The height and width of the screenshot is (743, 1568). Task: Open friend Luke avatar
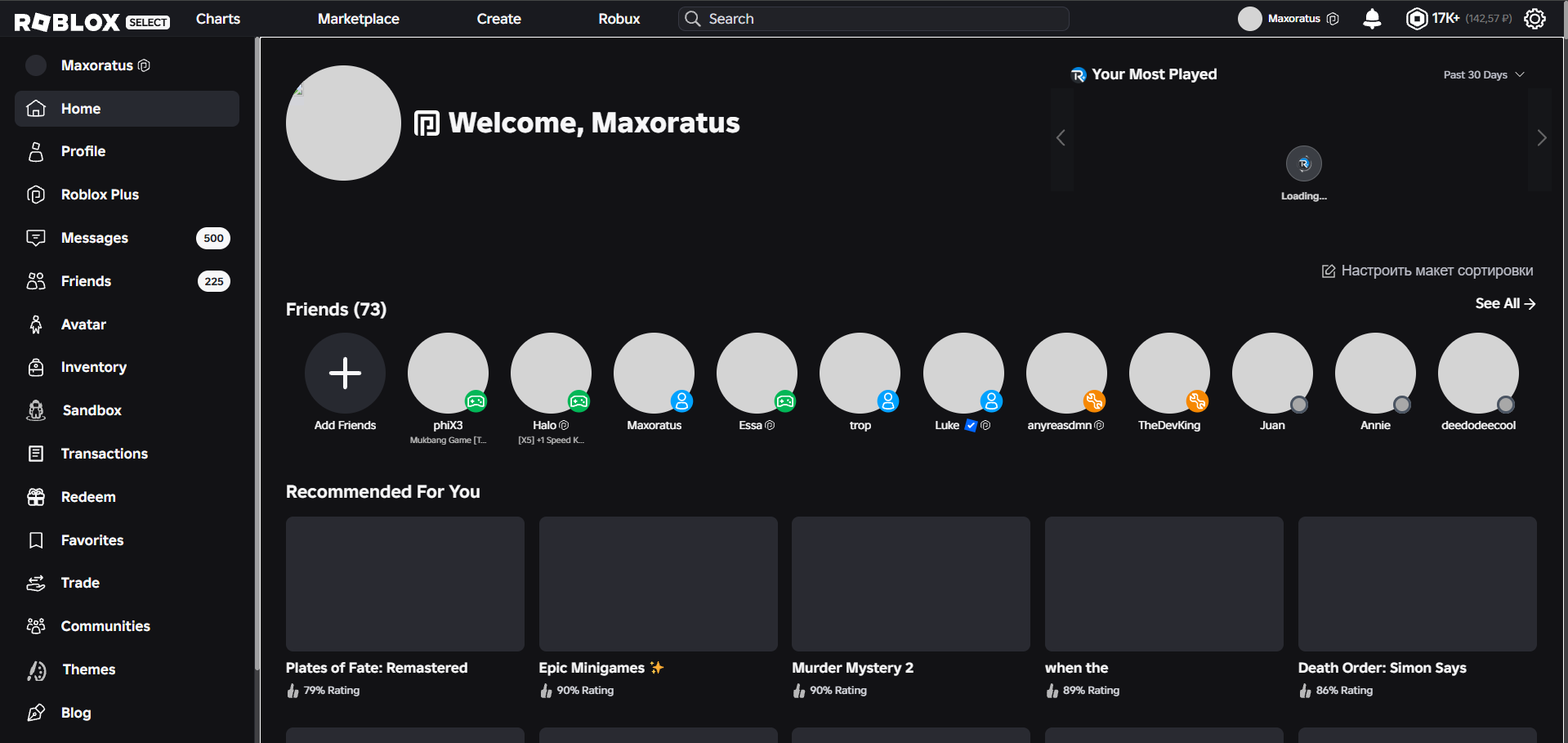point(963,373)
